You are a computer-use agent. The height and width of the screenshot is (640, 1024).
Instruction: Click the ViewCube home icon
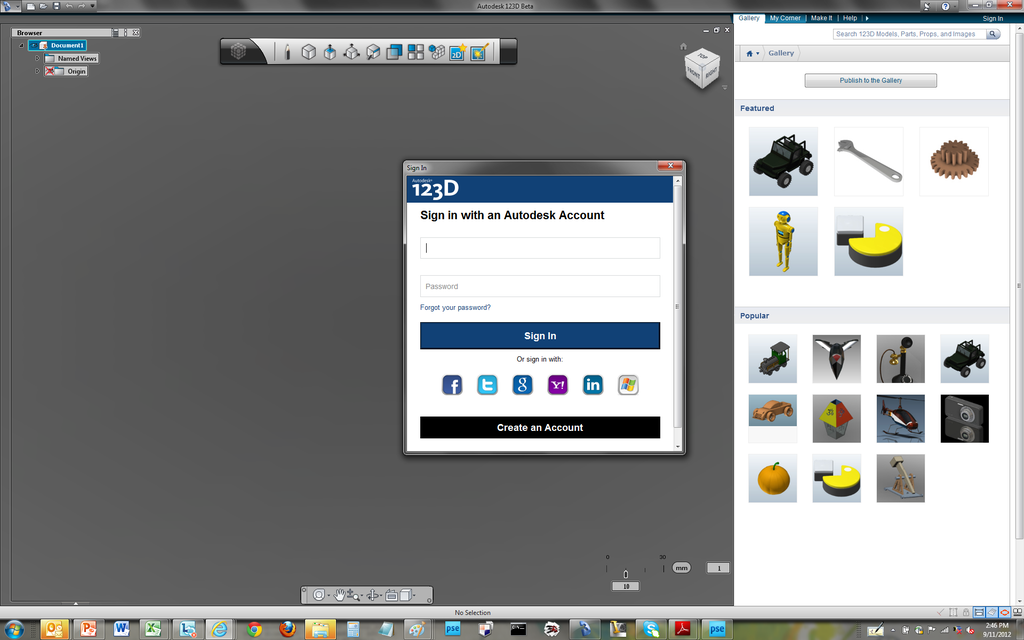683,46
